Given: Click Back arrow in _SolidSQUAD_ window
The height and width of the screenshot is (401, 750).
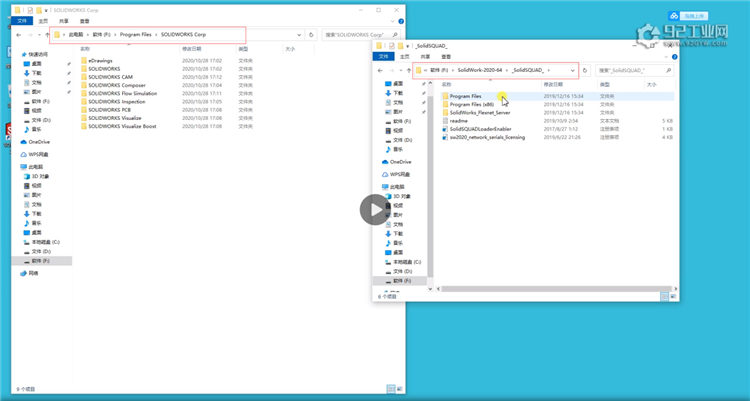Looking at the screenshot, I should (380, 70).
